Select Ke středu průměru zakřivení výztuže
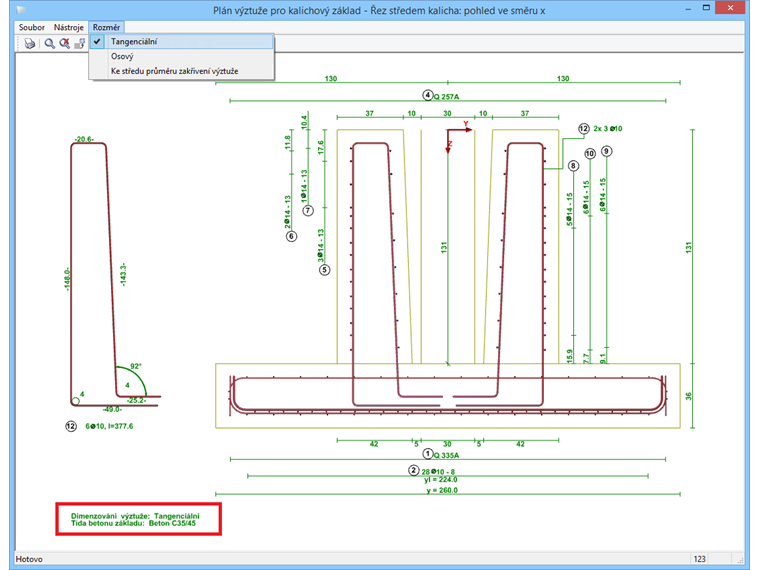760x570 pixels. [182, 71]
